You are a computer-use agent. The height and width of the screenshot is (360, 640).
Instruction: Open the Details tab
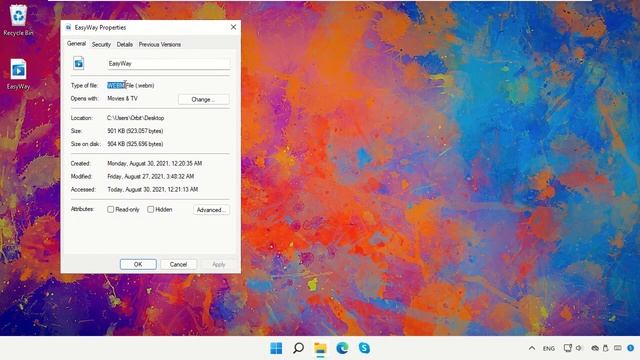124,44
